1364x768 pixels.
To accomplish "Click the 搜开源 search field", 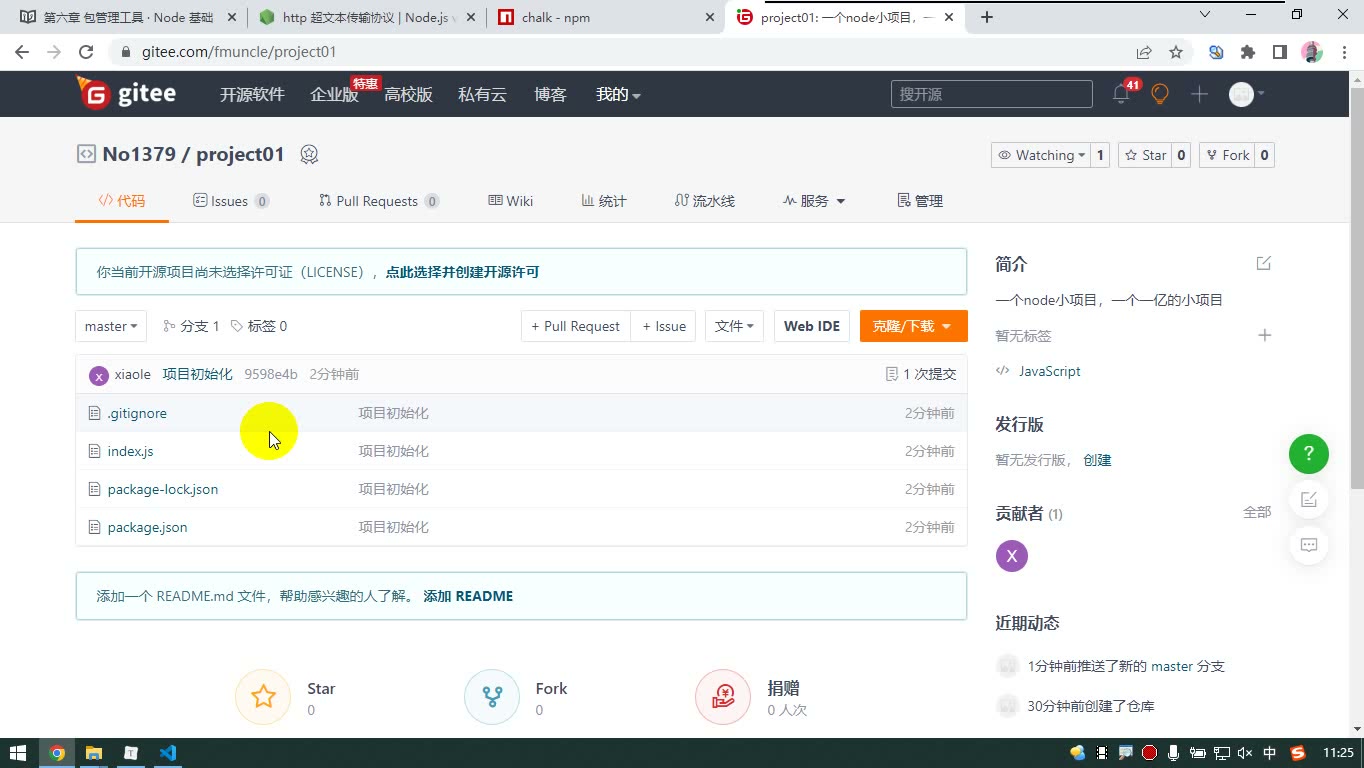I will pyautogui.click(x=992, y=94).
